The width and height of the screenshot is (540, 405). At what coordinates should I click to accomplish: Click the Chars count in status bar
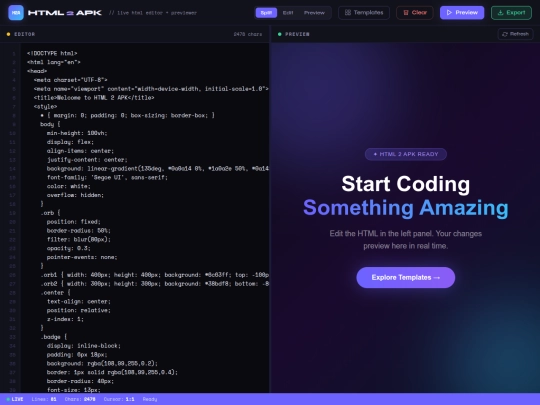click(80, 399)
